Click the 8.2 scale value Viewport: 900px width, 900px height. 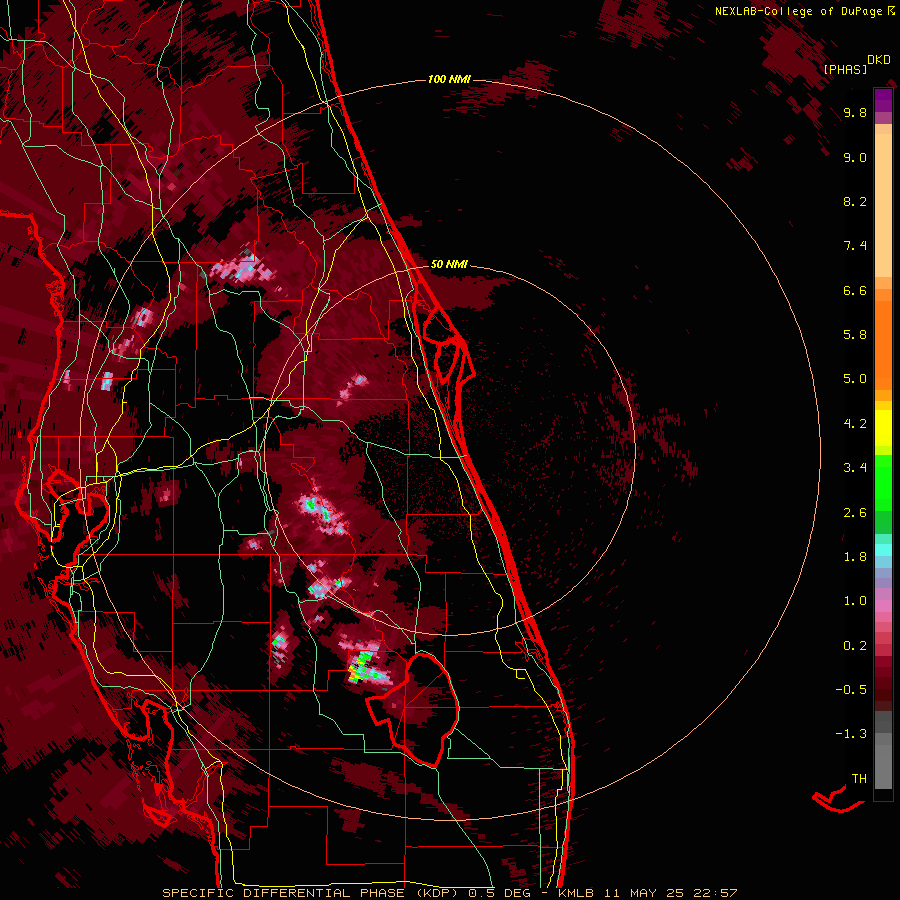[855, 201]
